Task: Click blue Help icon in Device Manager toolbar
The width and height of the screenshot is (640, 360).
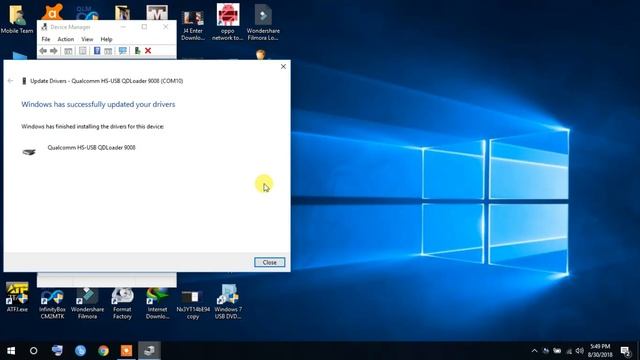Action: click(x=97, y=51)
